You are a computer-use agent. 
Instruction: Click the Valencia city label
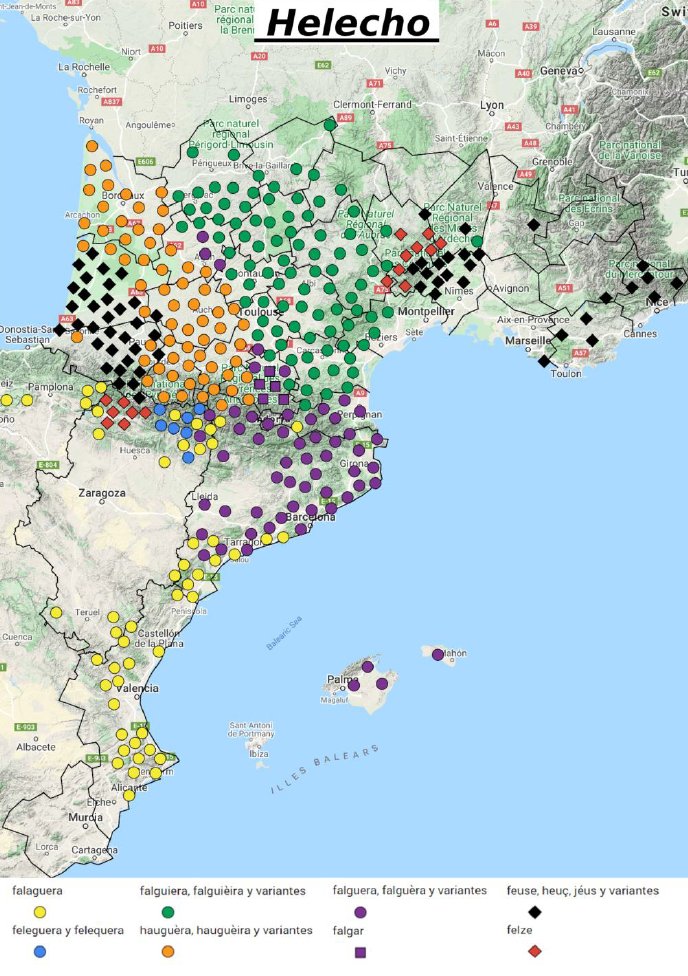pyautogui.click(x=138, y=688)
